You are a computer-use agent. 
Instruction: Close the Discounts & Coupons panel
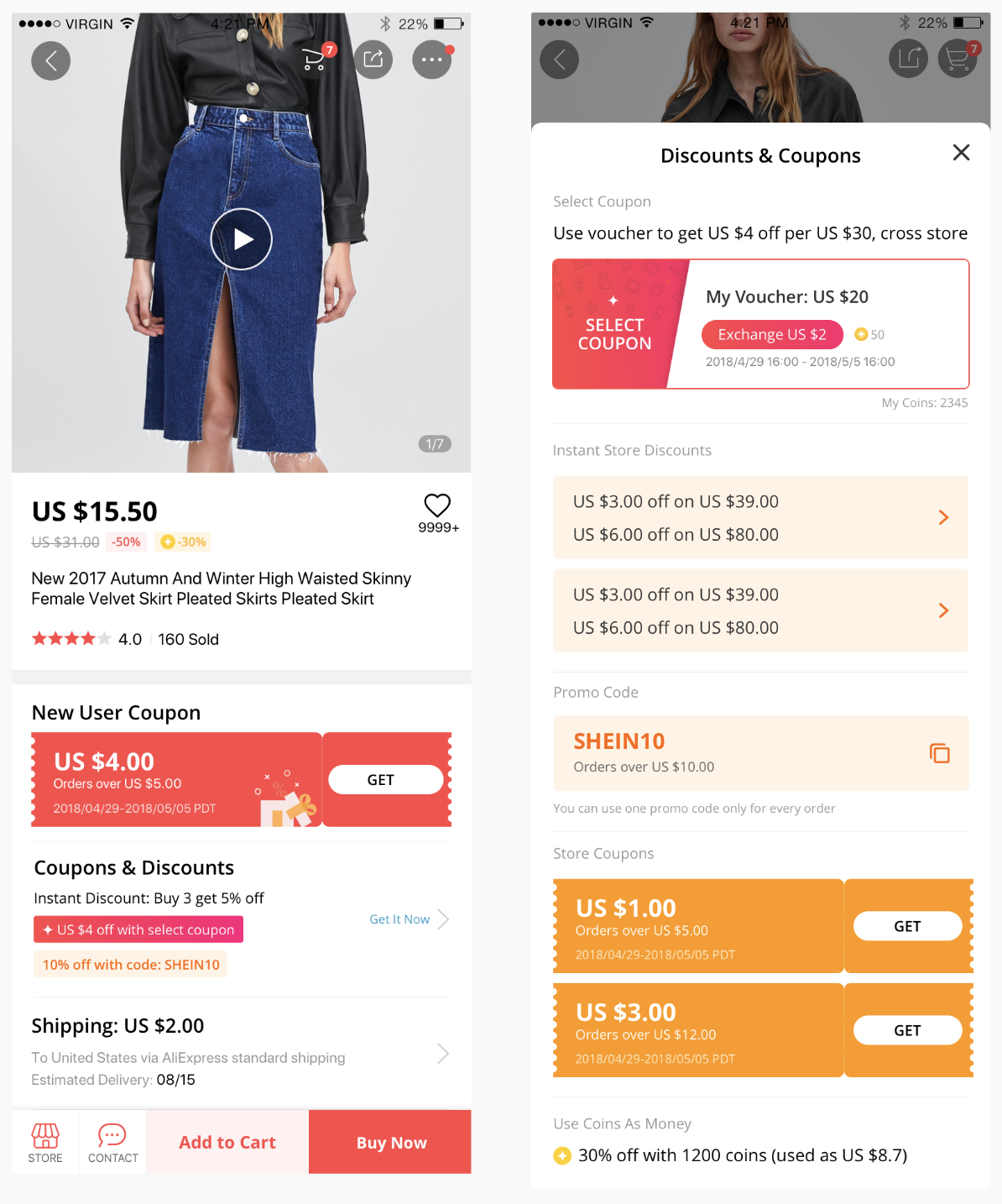coord(962,153)
